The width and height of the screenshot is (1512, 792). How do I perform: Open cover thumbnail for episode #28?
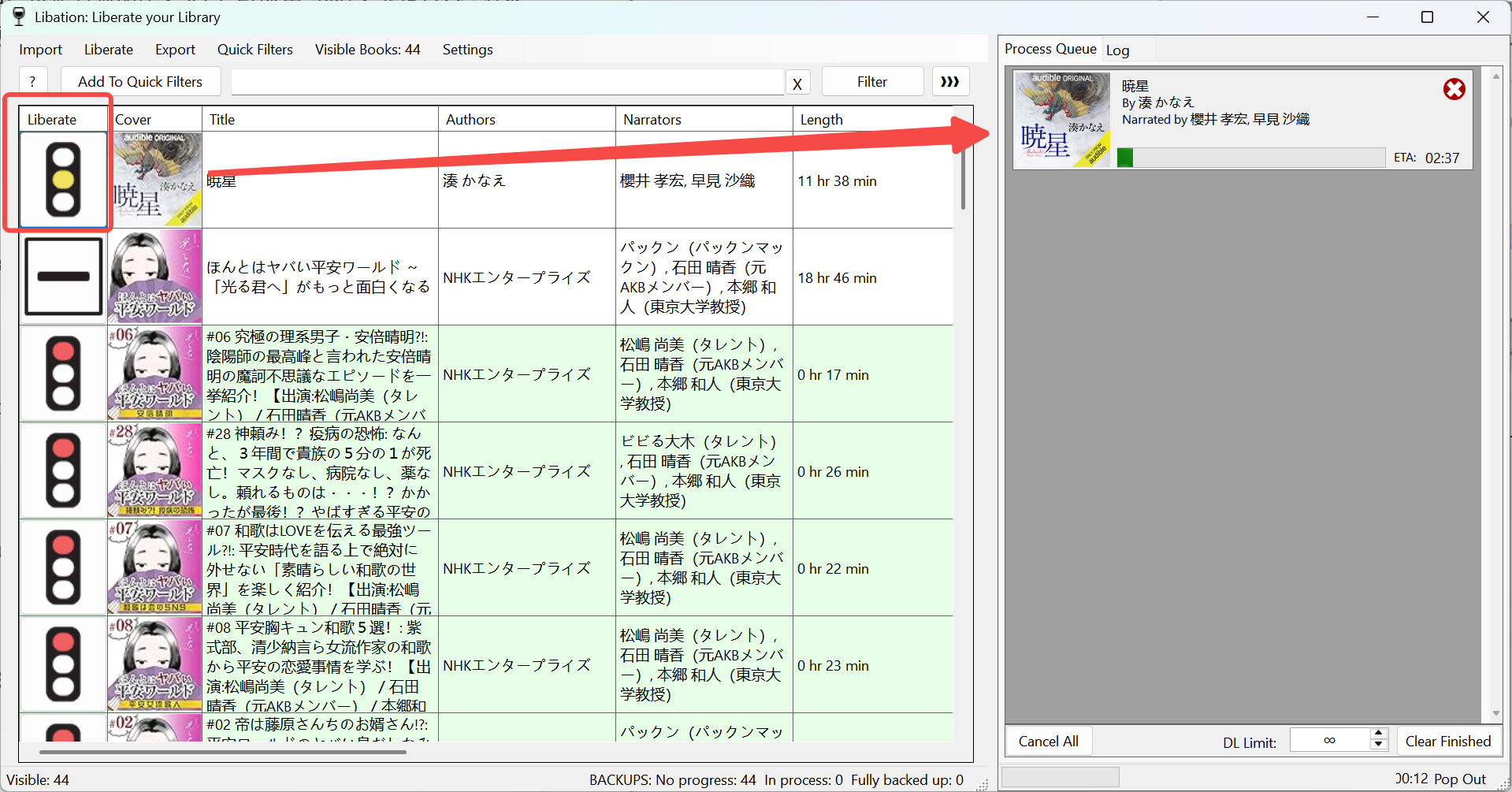click(x=155, y=470)
